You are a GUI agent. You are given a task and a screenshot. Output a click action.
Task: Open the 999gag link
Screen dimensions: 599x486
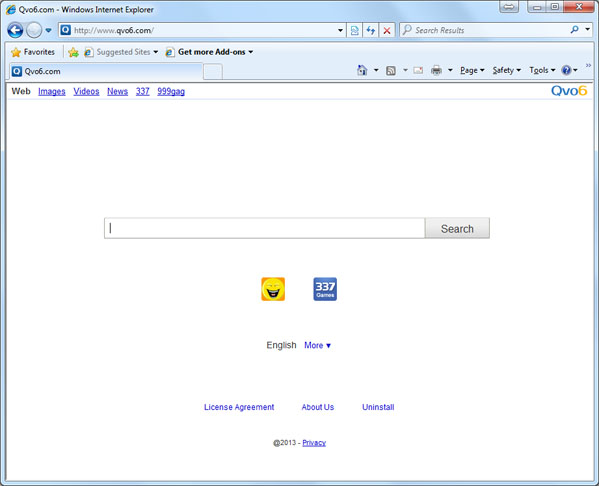171,92
